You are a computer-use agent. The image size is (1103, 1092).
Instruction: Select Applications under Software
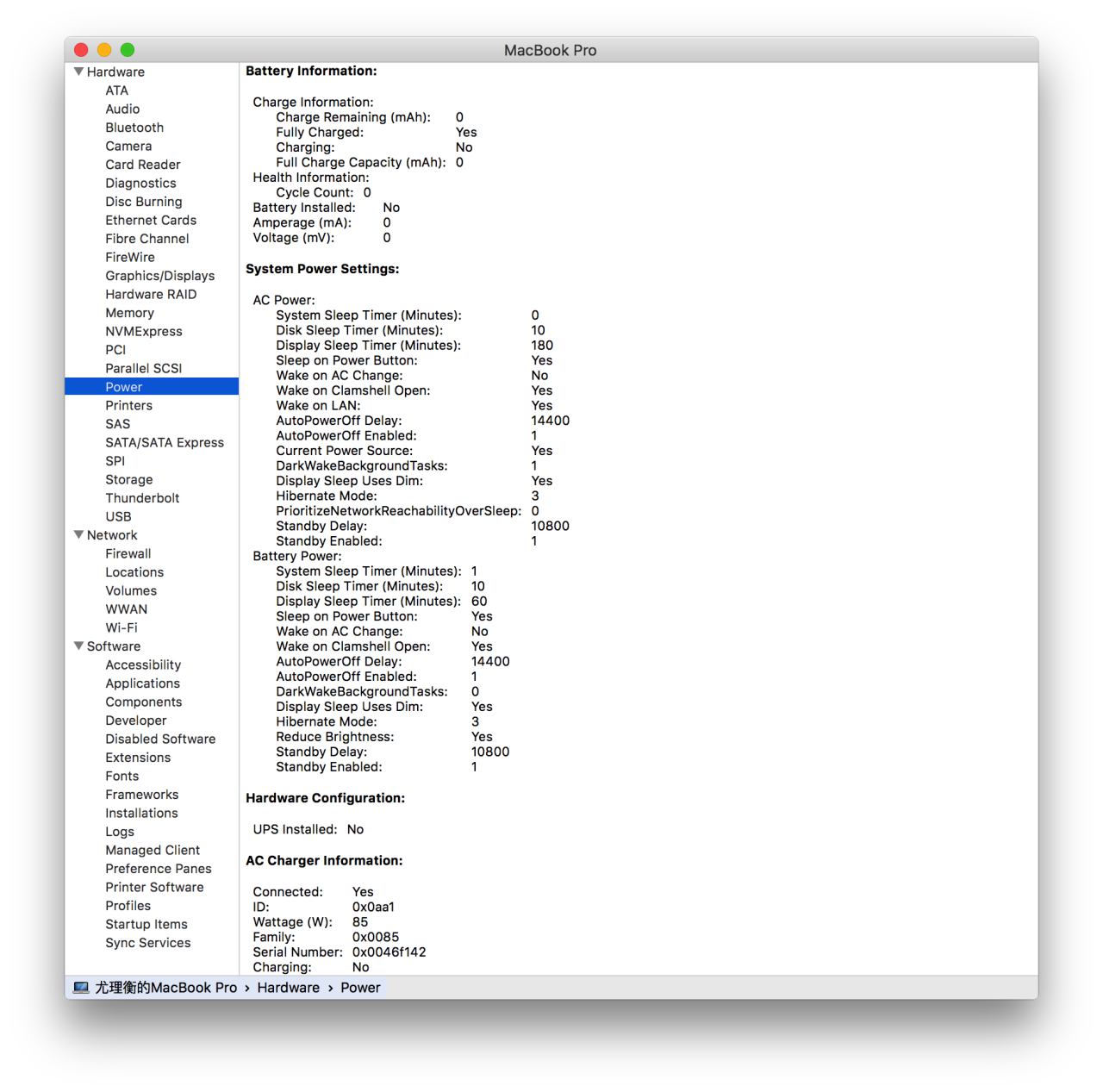(x=143, y=683)
